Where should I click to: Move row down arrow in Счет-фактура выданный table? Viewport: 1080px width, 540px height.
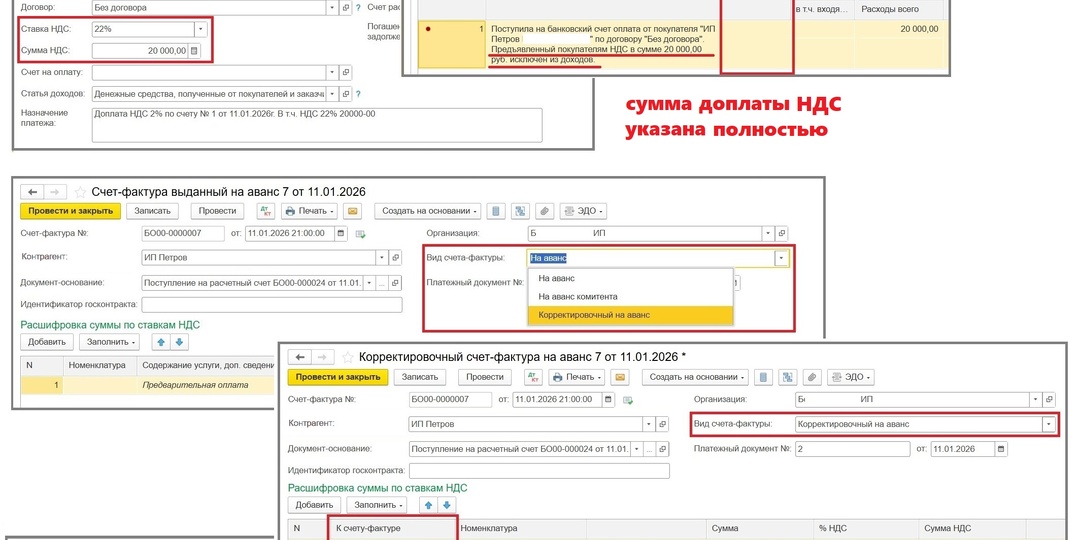pos(179,342)
